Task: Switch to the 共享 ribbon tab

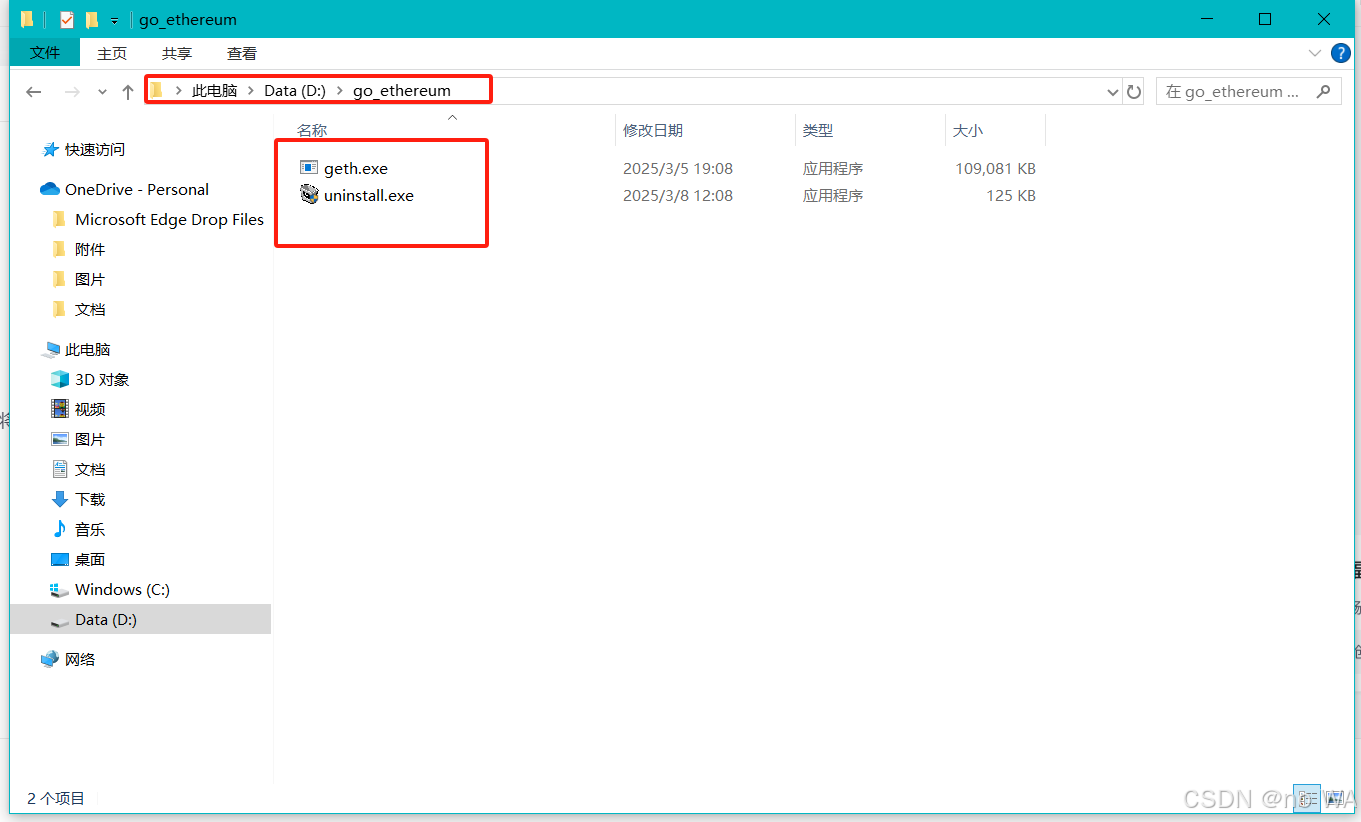Action: (176, 53)
